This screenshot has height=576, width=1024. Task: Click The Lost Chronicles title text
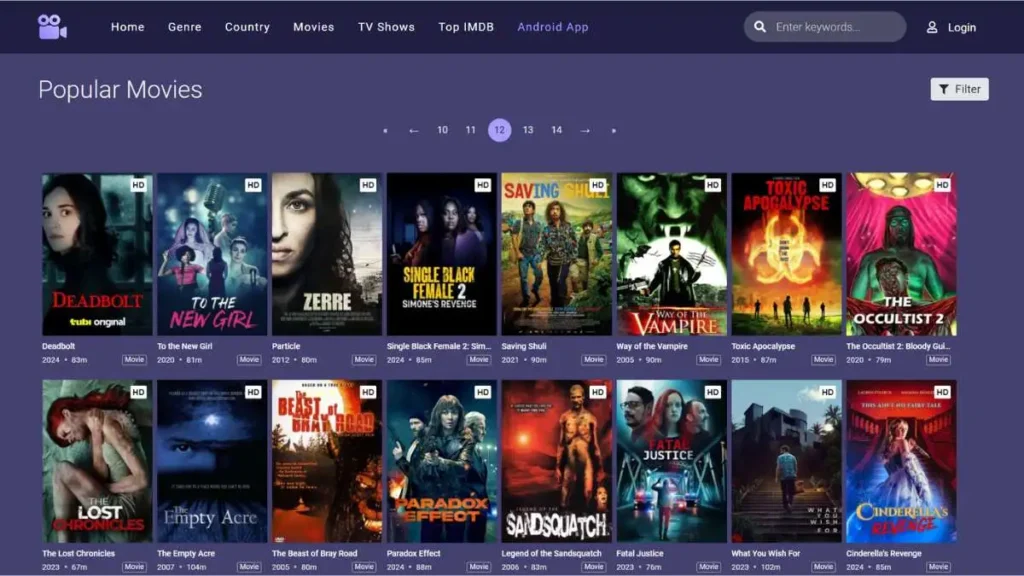tap(78, 553)
